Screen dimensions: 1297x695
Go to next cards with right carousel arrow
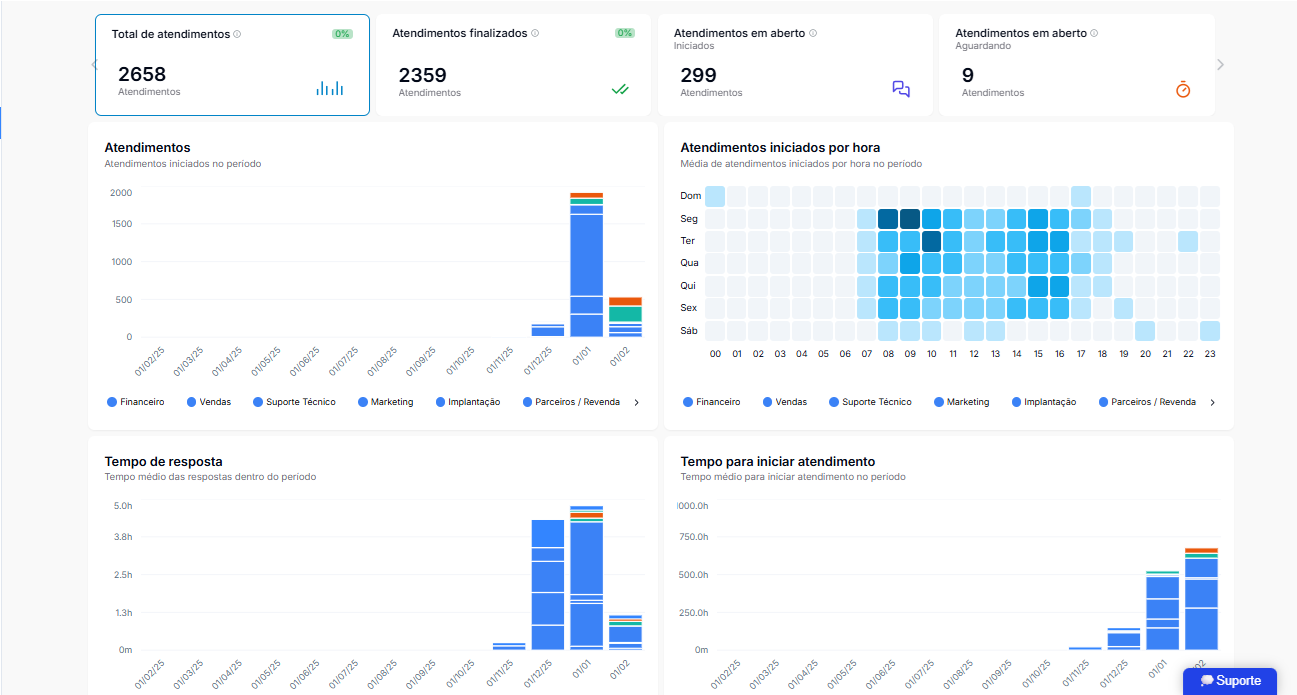point(1220,65)
